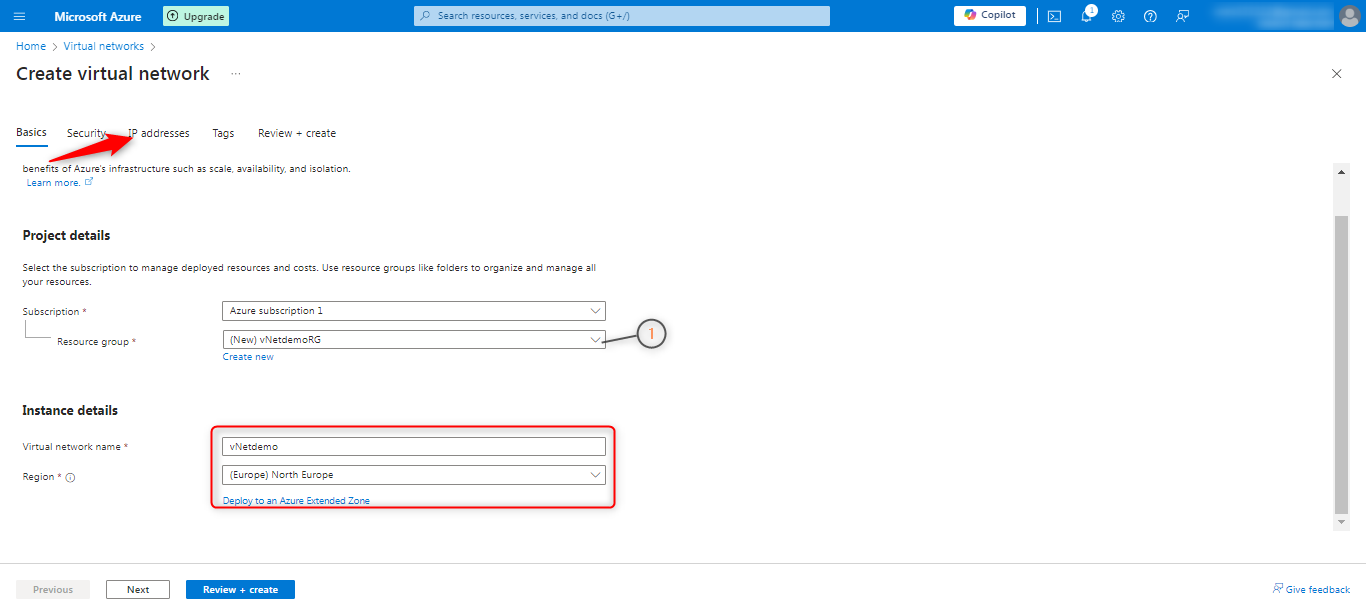Focus the search resources box
The width and height of the screenshot is (1366, 615).
[x=622, y=16]
